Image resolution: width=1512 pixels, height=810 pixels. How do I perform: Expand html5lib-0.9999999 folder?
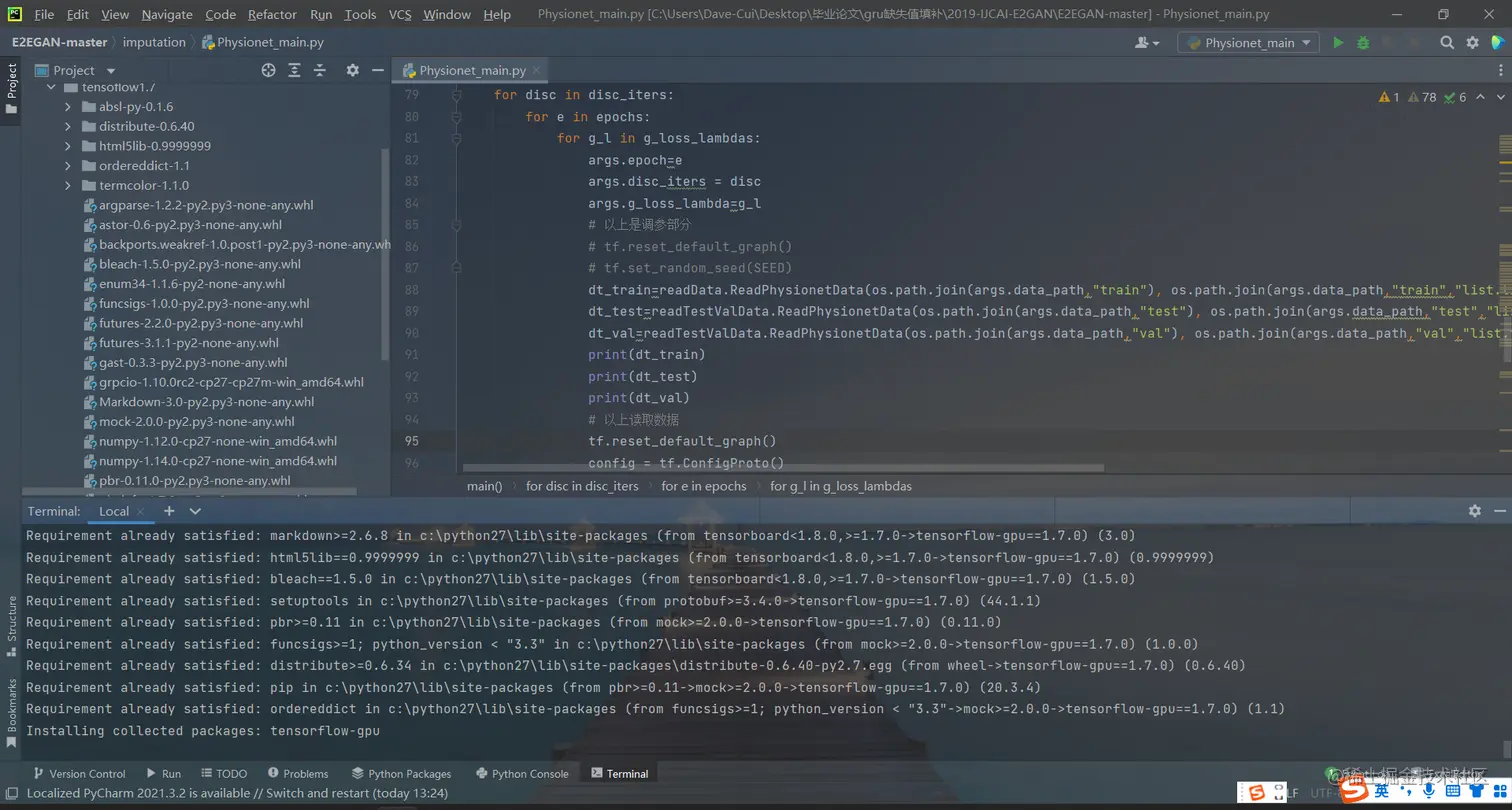(x=68, y=146)
